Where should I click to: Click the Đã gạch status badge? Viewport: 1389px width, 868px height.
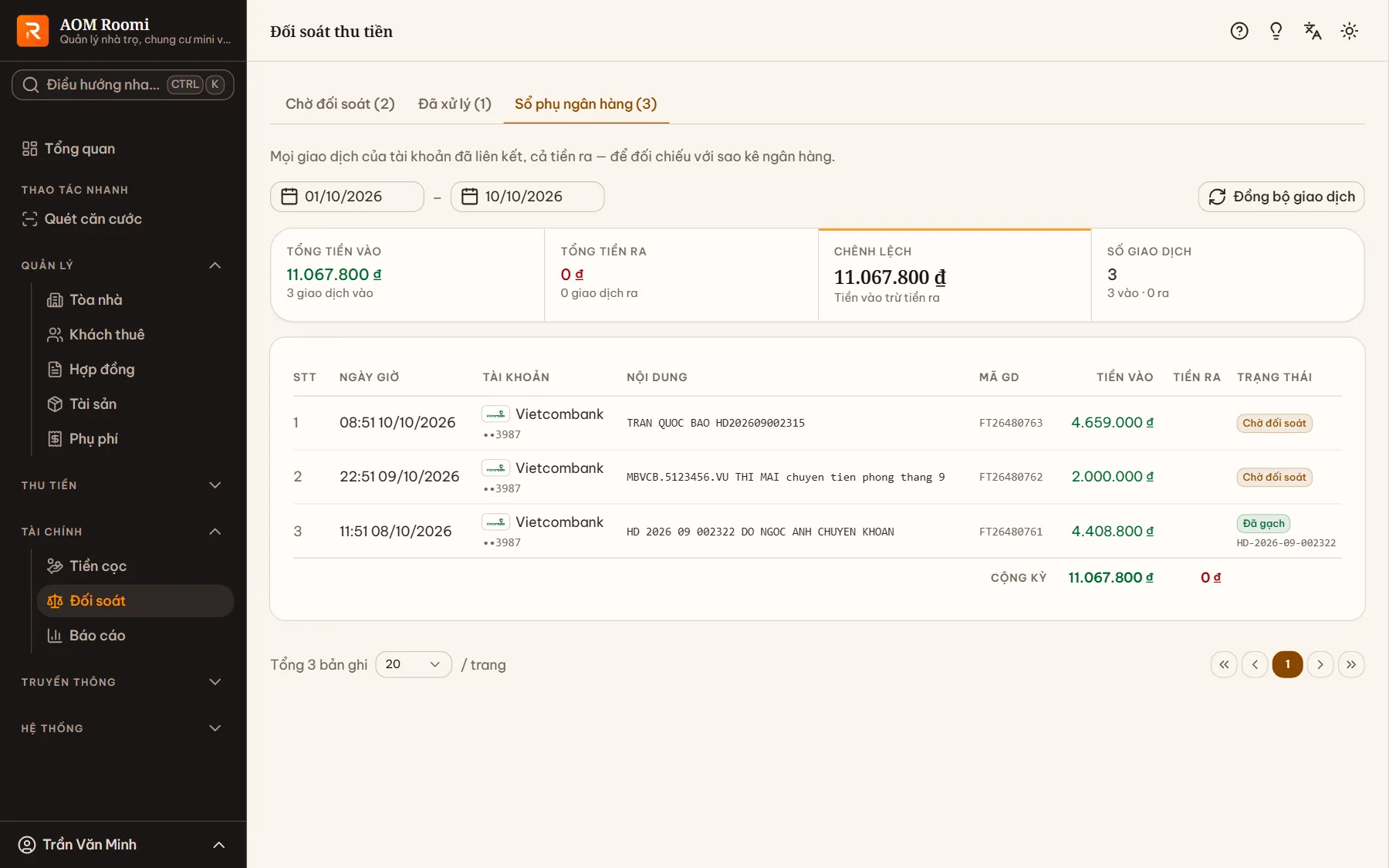click(1263, 524)
